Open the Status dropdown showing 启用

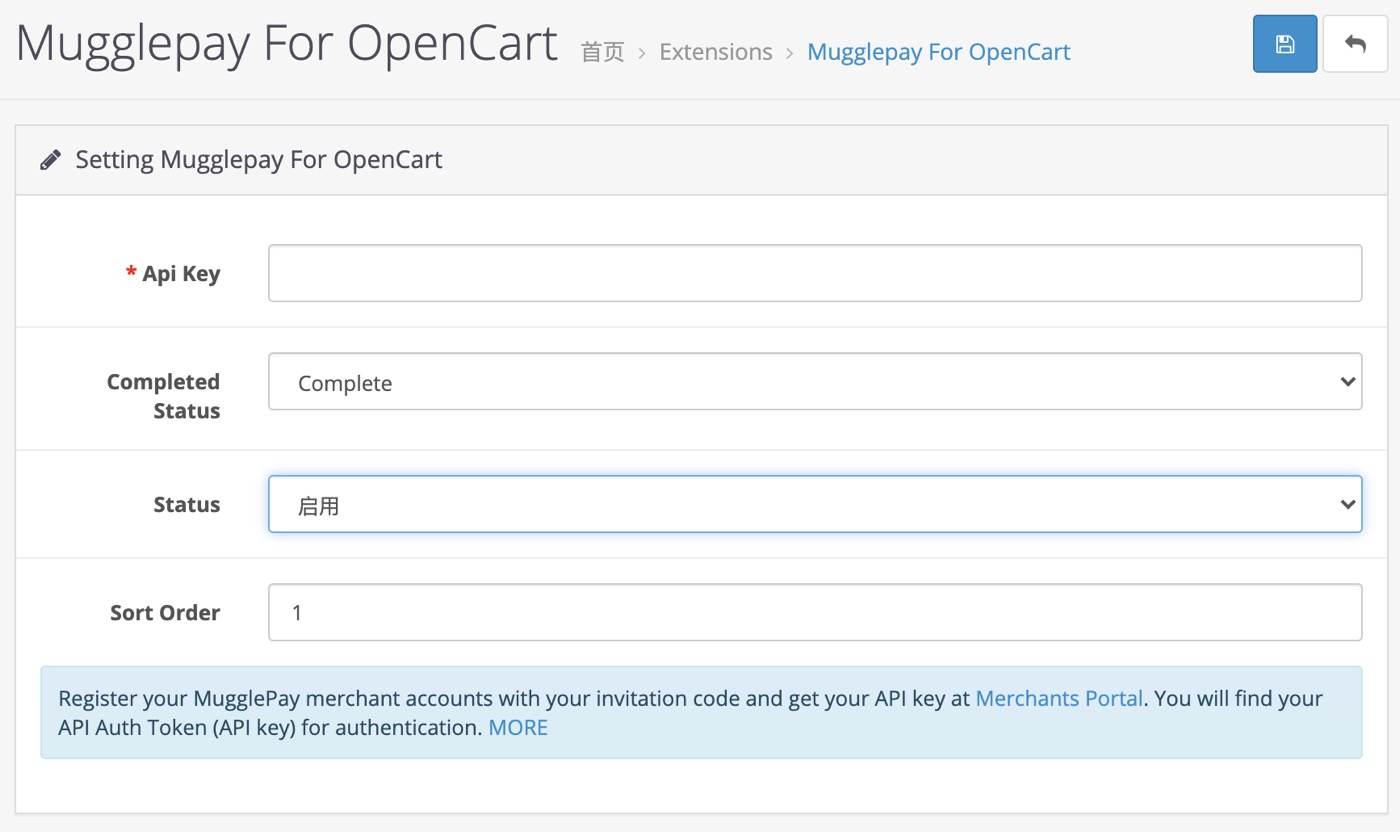815,504
